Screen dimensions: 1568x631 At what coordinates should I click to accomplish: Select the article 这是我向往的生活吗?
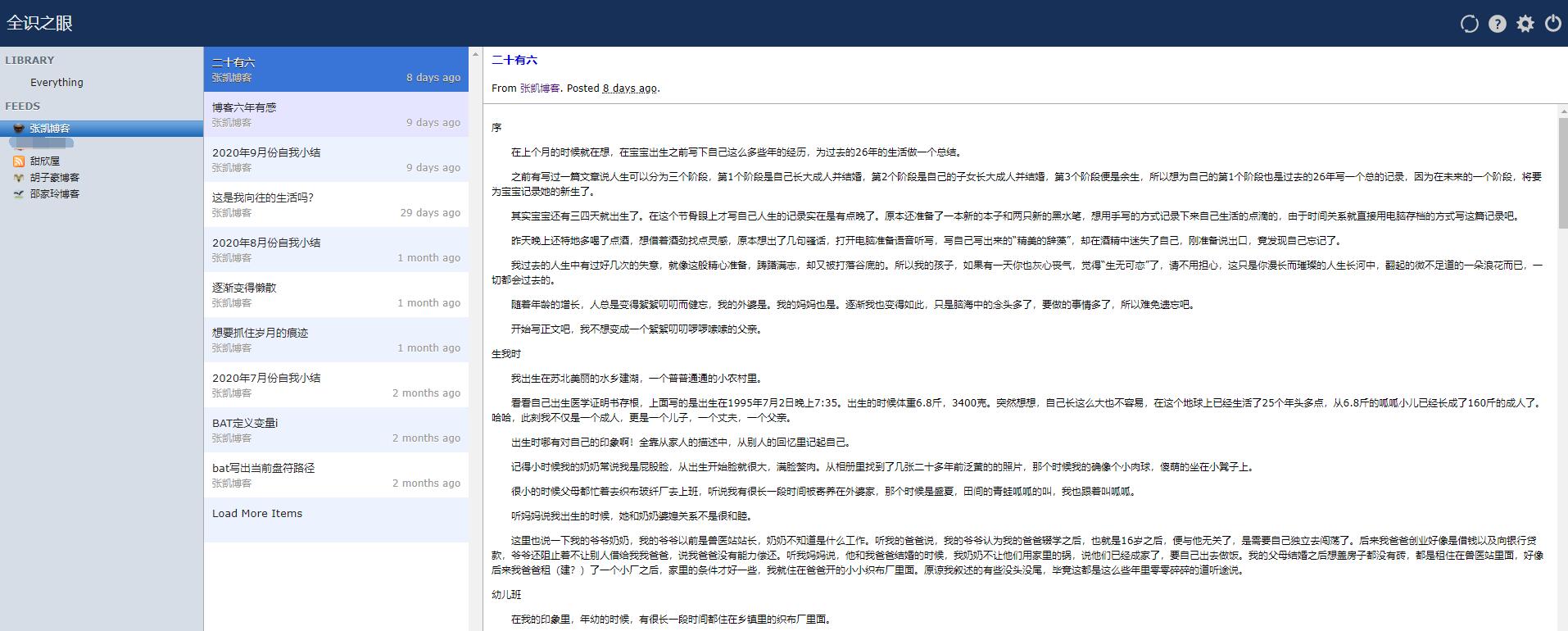(x=263, y=197)
